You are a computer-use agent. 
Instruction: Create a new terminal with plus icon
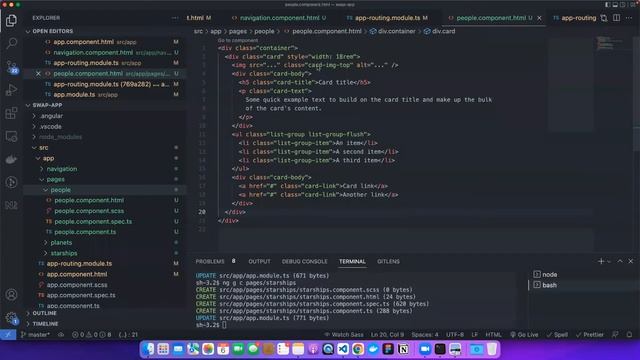pyautogui.click(x=601, y=261)
